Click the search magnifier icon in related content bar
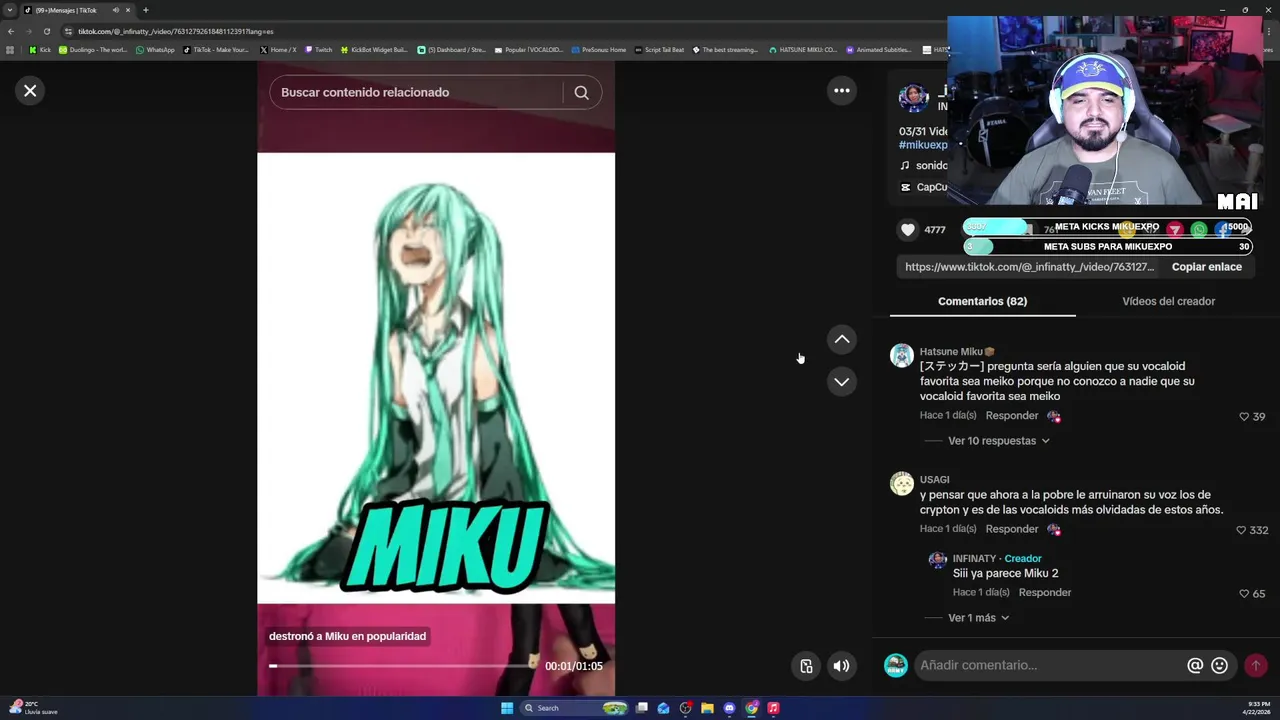The width and height of the screenshot is (1280, 720). pos(581,92)
